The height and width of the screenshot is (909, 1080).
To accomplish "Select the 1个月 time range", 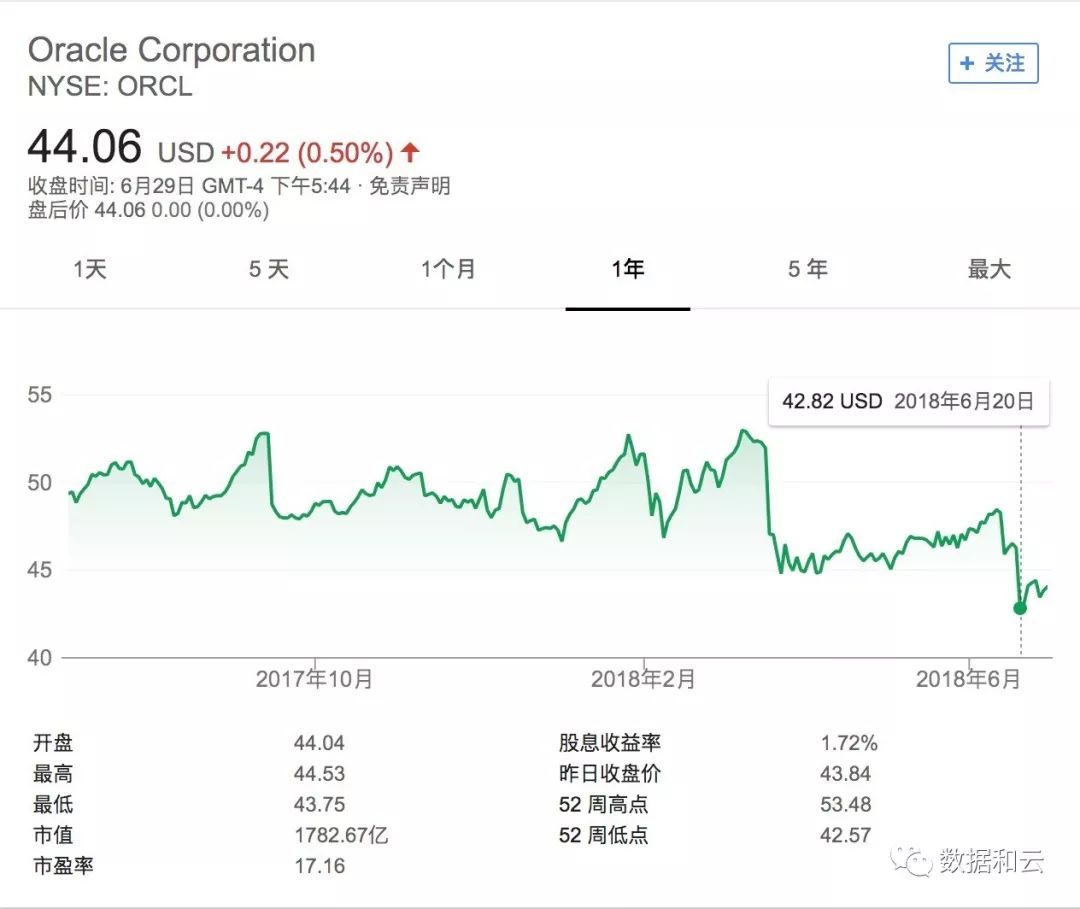I will pos(449,268).
